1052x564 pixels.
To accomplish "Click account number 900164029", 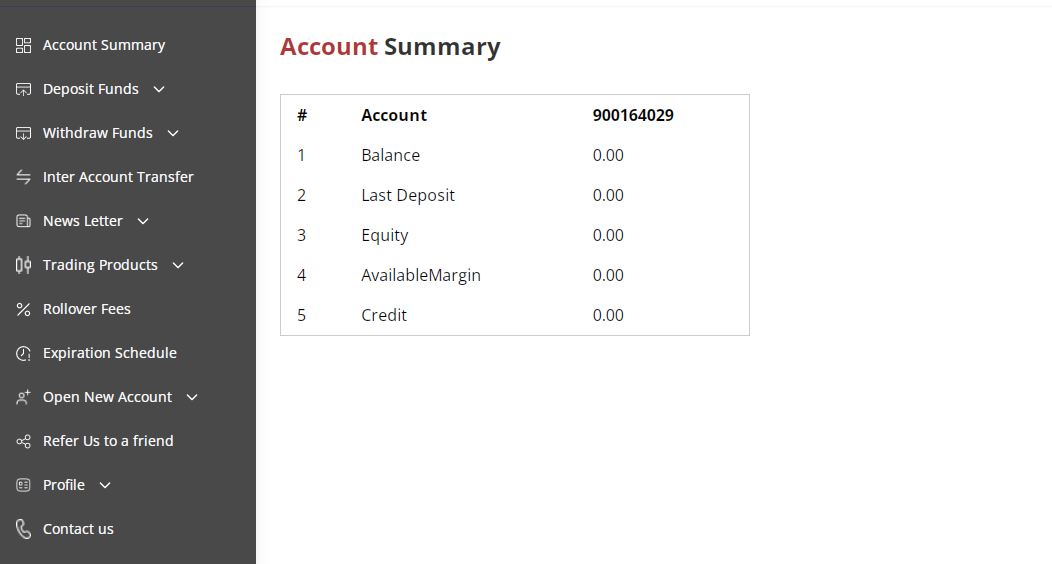I will (x=633, y=115).
